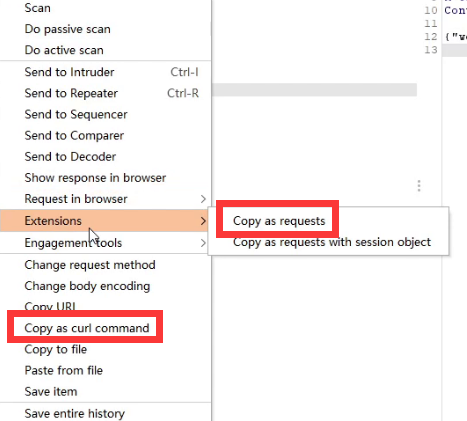Select Copy as curl command

[x=87, y=328]
